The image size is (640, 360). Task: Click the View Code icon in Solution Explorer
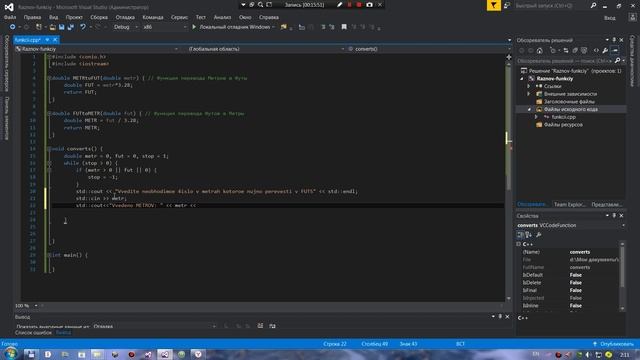[596, 51]
